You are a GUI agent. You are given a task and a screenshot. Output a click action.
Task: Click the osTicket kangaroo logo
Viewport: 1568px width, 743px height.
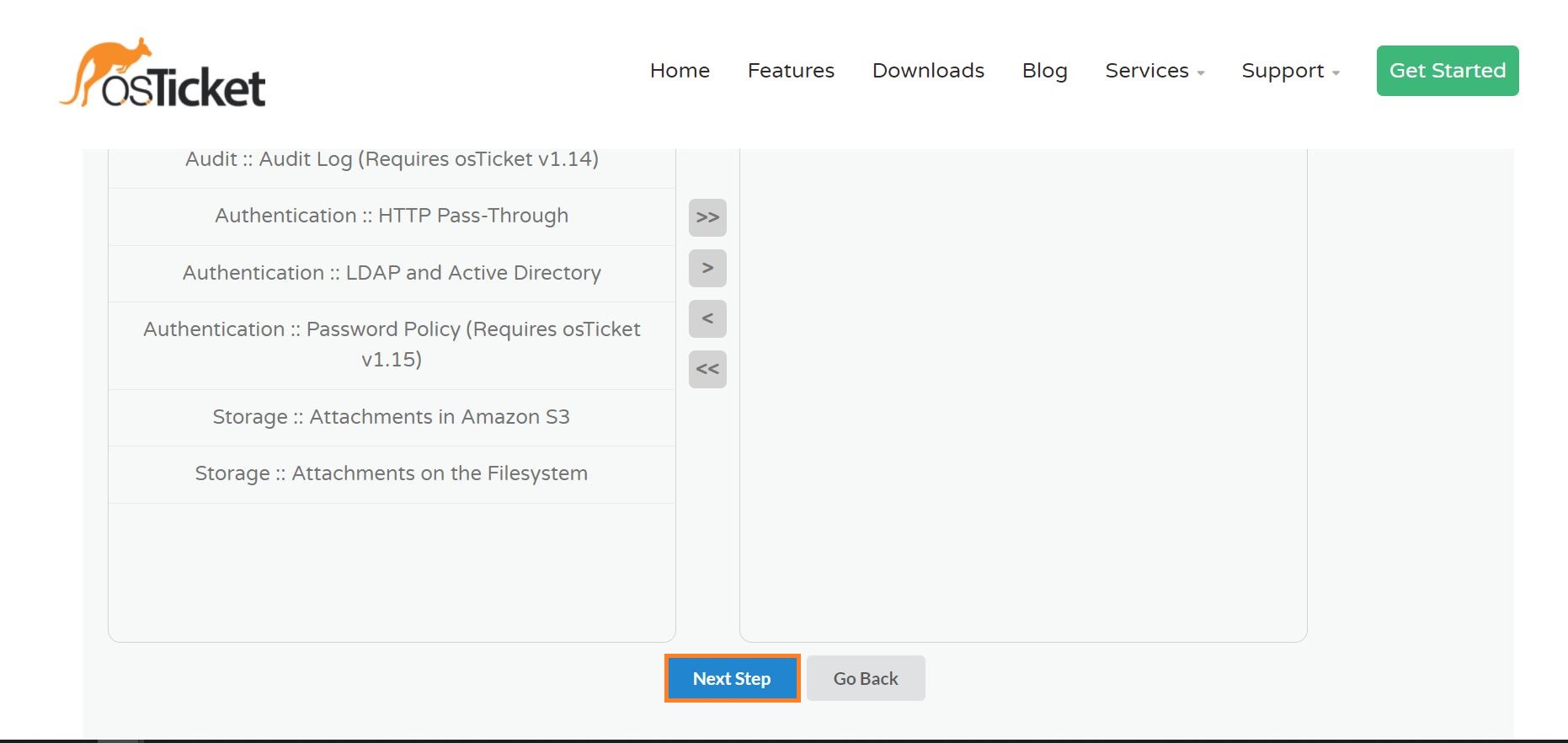[x=163, y=73]
